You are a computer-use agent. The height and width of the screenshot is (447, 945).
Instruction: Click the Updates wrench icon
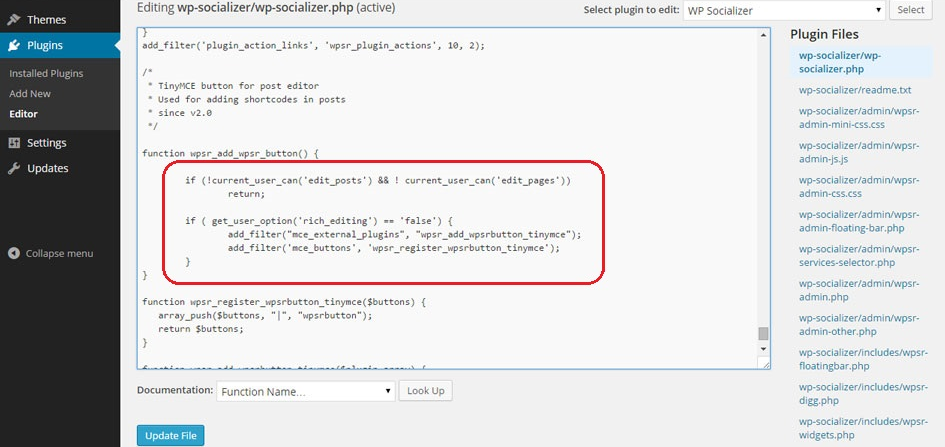click(14, 168)
